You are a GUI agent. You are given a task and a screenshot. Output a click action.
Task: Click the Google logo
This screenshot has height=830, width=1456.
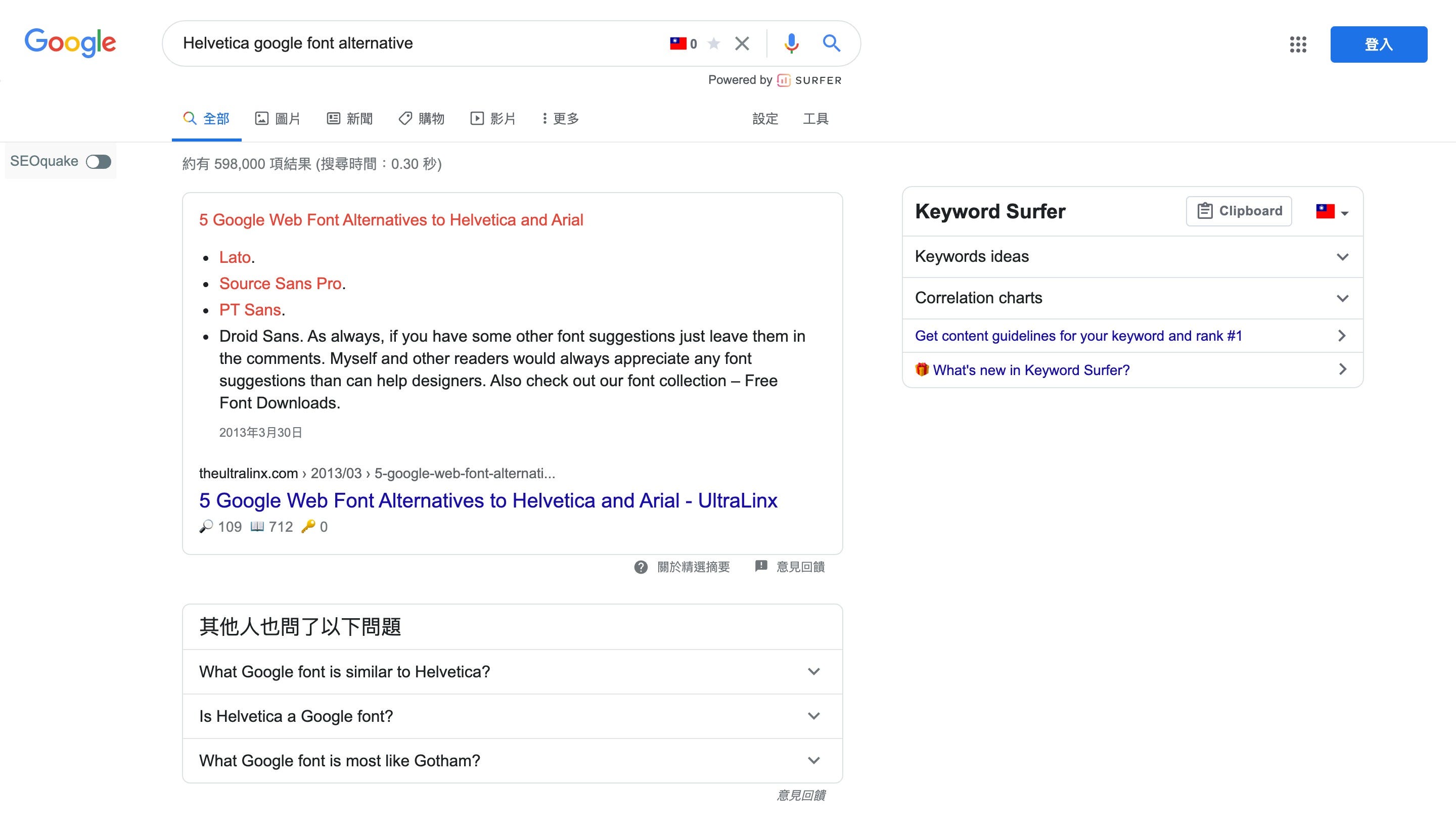coord(70,43)
